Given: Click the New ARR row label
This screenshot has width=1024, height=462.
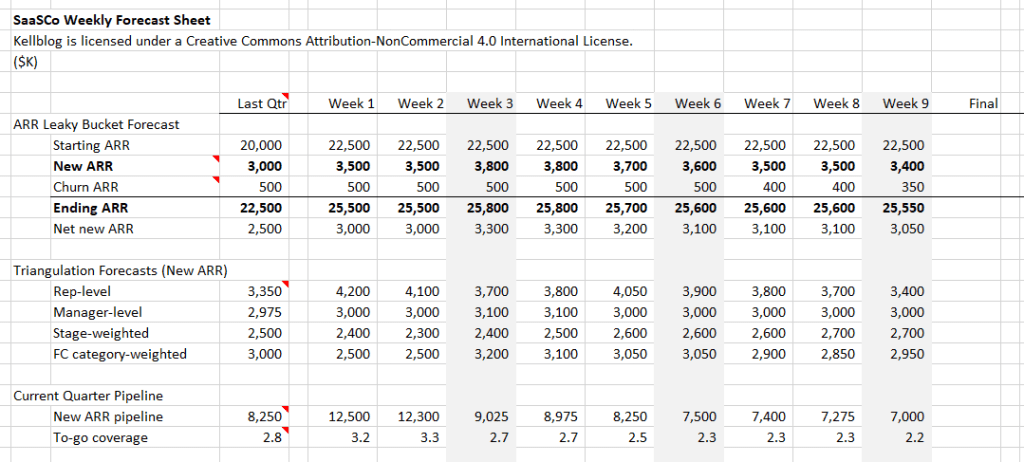Looking at the screenshot, I should pyautogui.click(x=81, y=166).
